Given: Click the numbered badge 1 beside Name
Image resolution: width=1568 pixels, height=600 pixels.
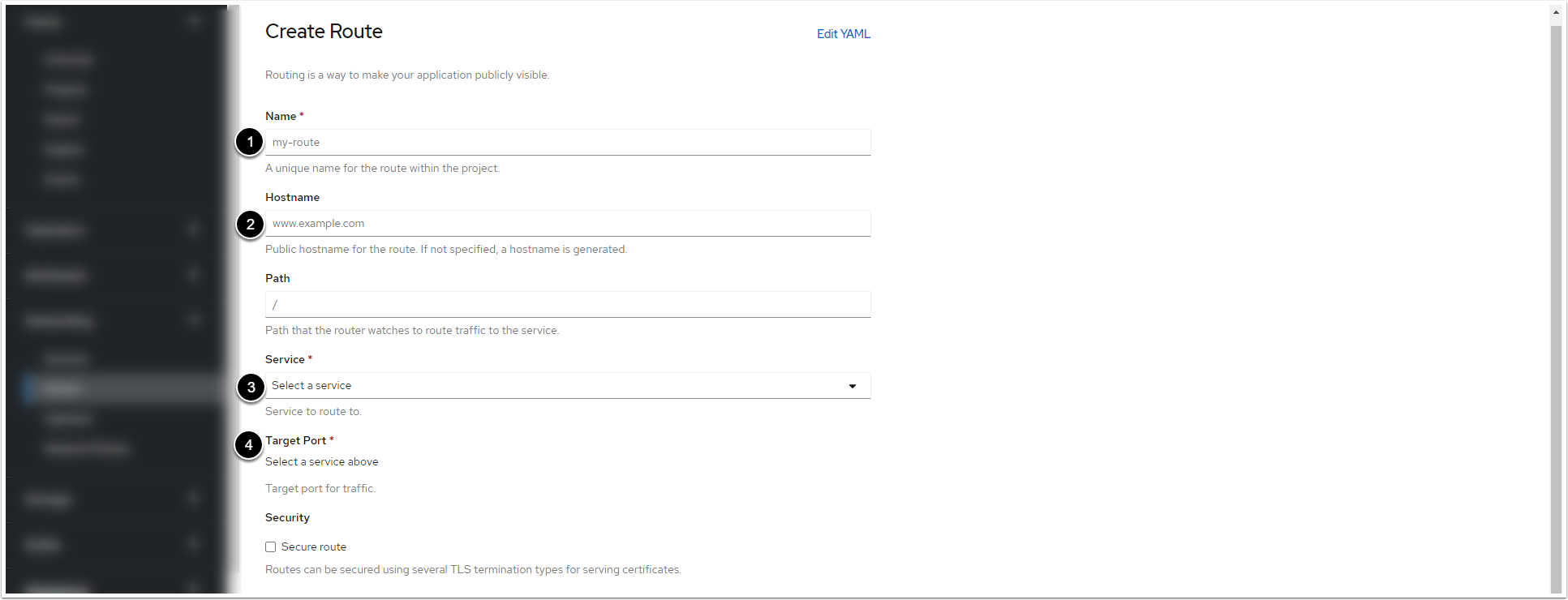Looking at the screenshot, I should pyautogui.click(x=250, y=142).
